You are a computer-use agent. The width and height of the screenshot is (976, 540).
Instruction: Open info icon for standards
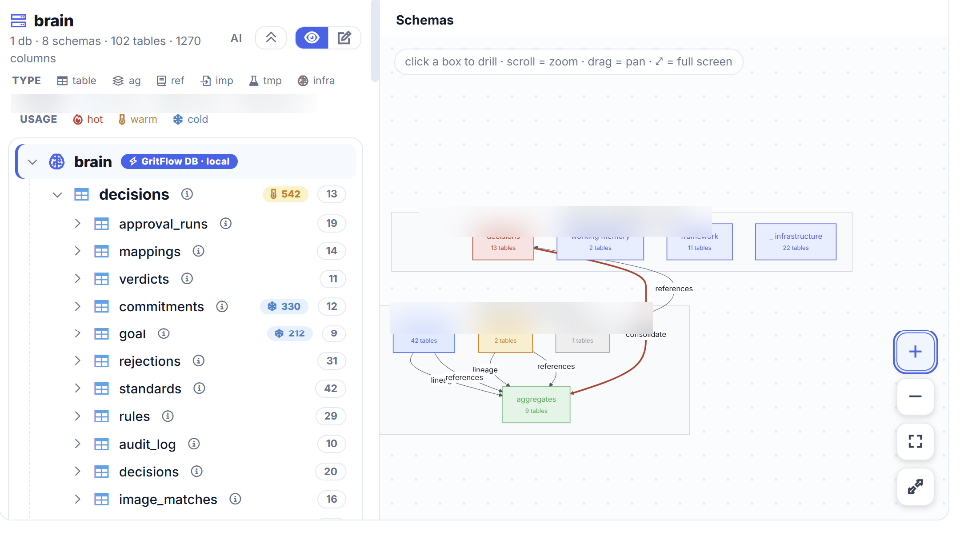199,388
